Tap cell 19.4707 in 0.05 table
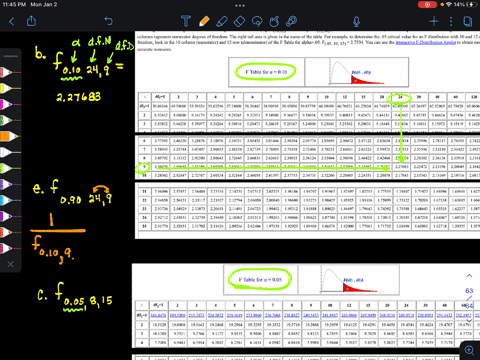 click(446, 324)
